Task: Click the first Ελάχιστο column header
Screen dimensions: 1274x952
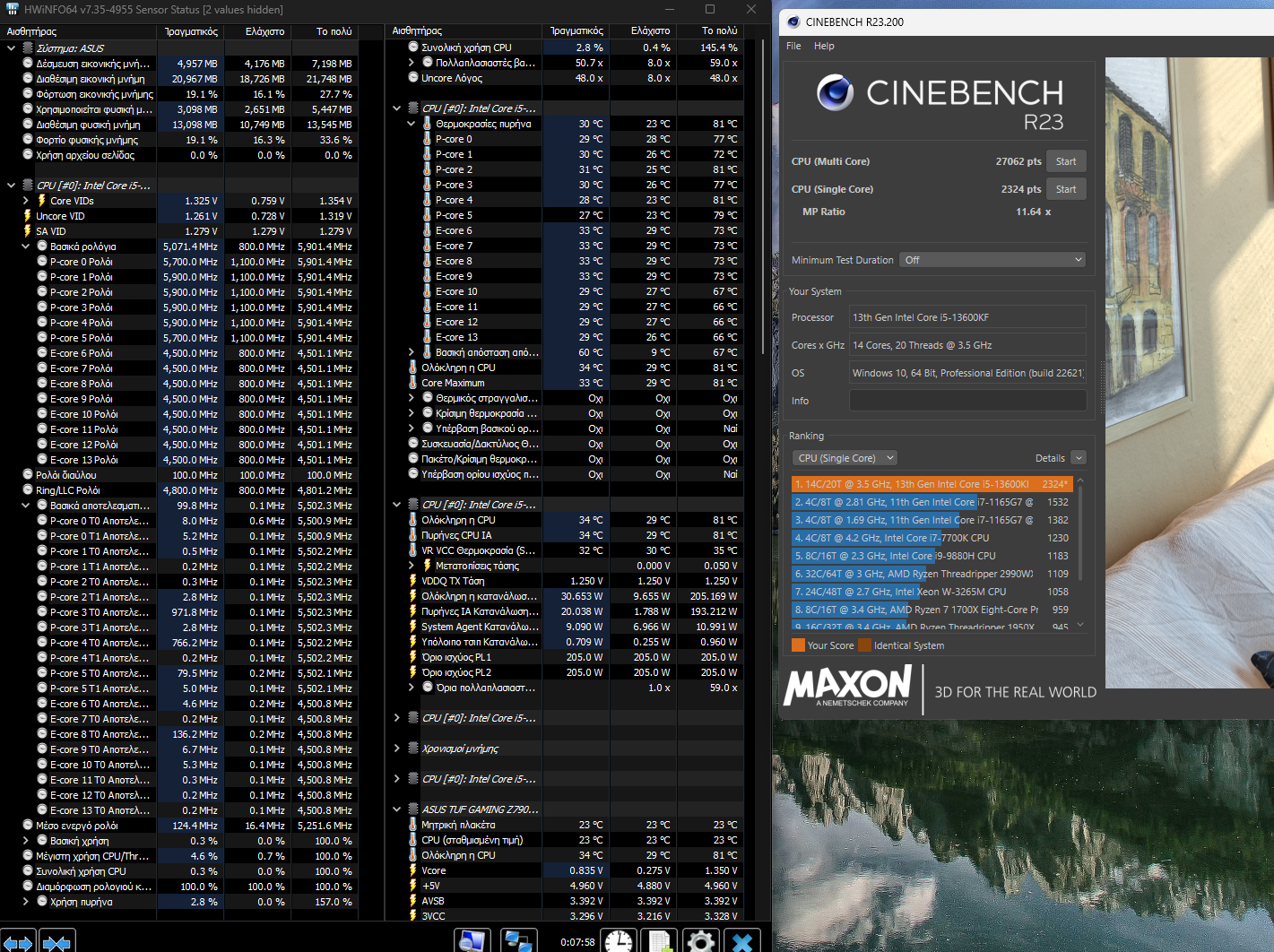Action: pos(258,31)
